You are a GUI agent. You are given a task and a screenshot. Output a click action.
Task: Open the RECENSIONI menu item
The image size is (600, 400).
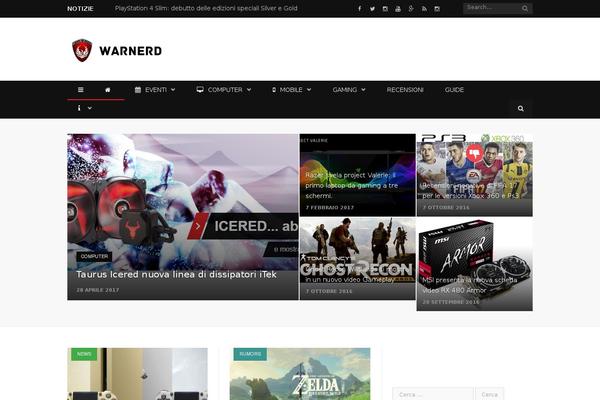405,90
